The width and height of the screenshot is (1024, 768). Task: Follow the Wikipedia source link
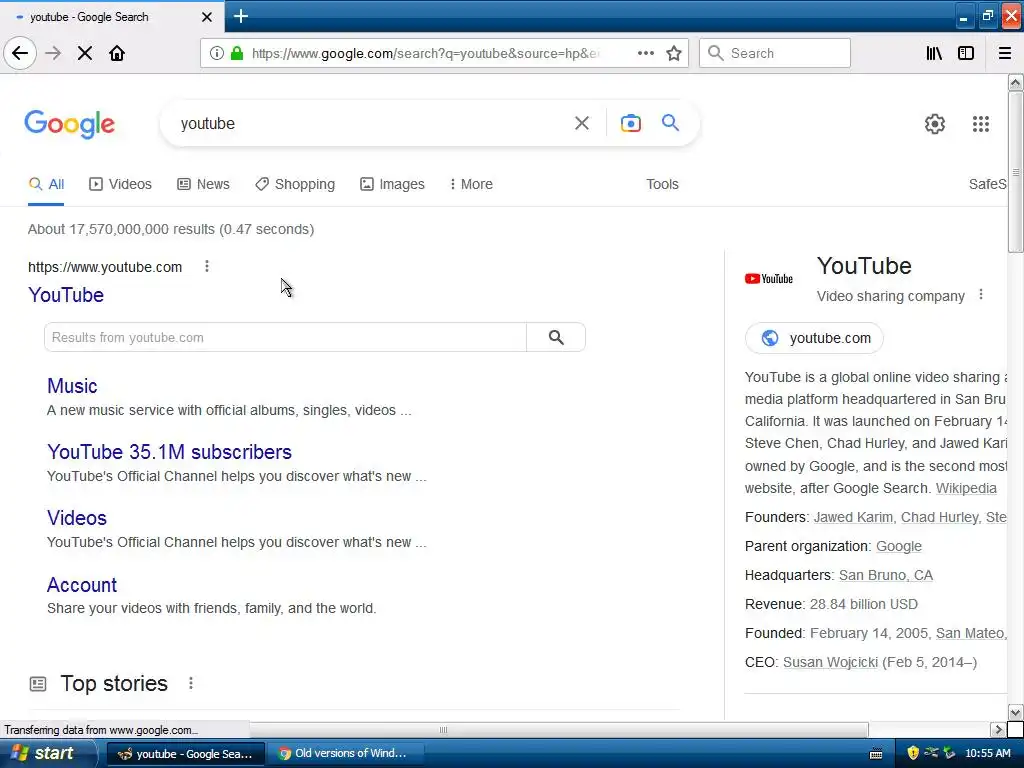coord(966,488)
